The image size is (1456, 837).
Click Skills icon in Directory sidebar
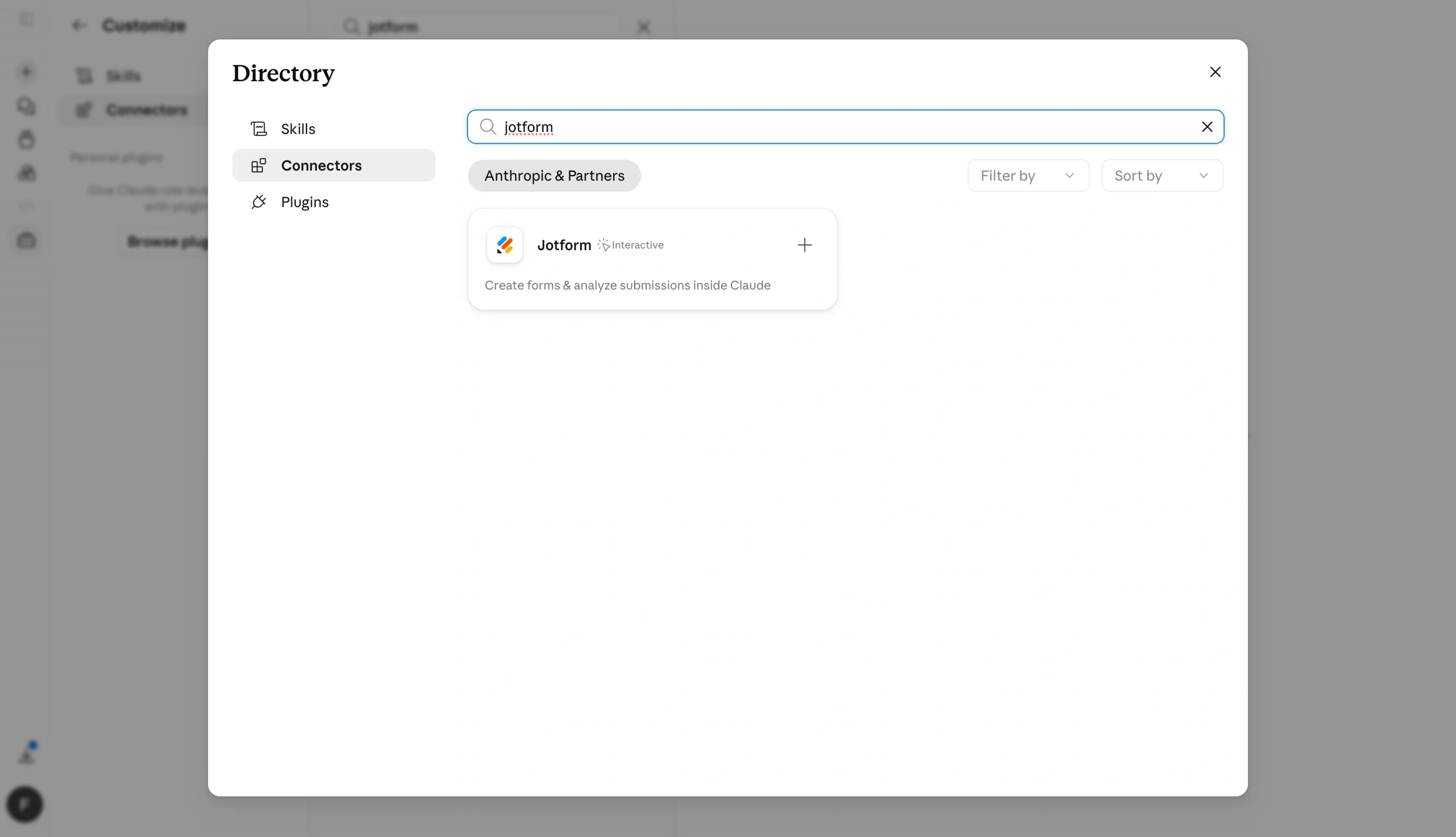point(259,129)
